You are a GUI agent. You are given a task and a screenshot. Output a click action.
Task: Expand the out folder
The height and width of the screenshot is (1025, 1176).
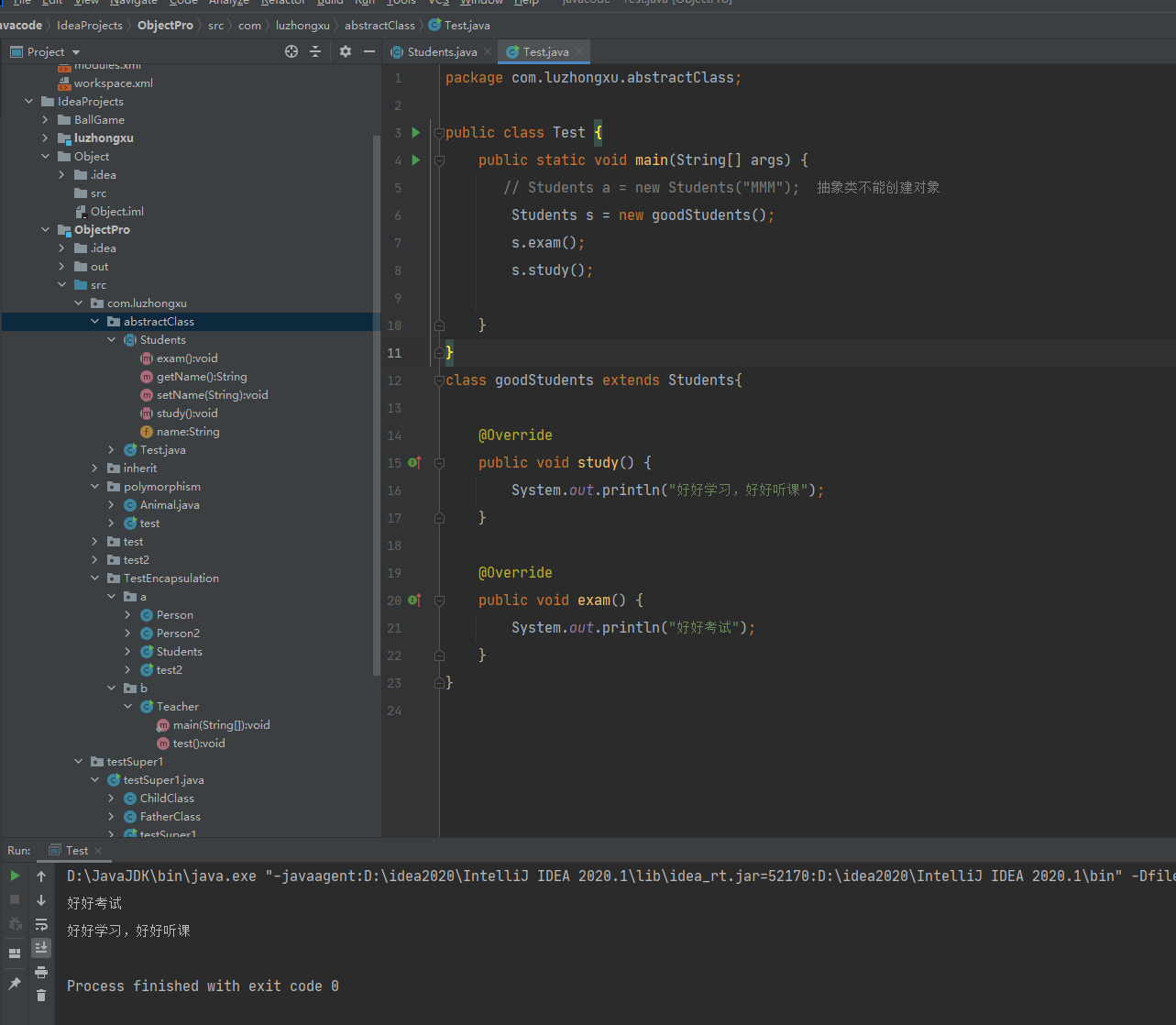pos(62,267)
